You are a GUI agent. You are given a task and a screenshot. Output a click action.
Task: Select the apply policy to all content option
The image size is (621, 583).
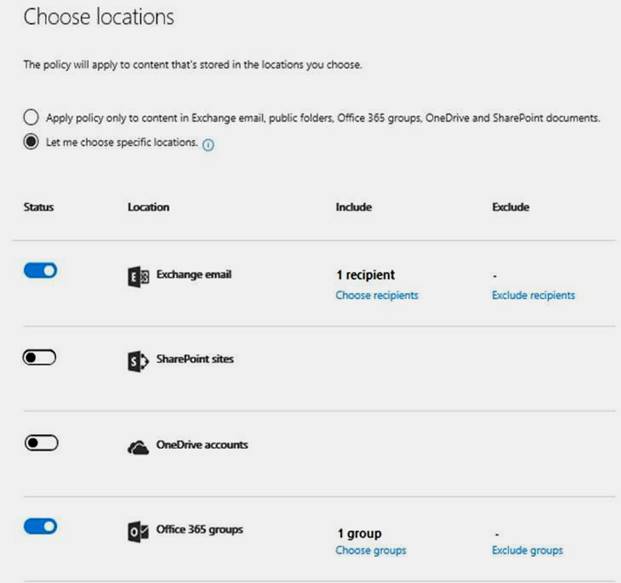[31, 118]
